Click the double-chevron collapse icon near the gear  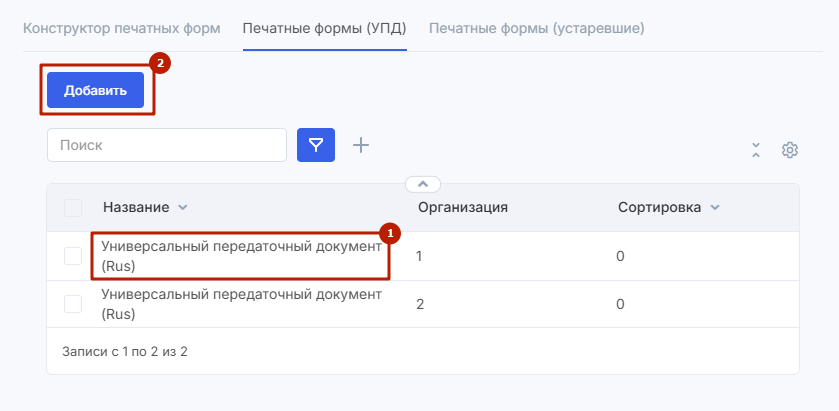[756, 150]
